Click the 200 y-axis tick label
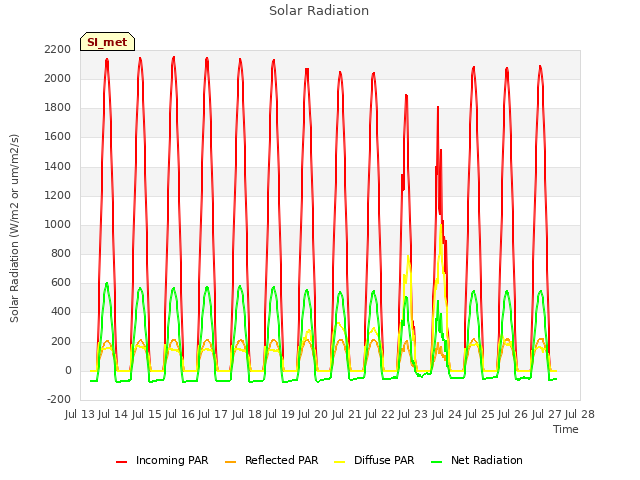 point(61,341)
